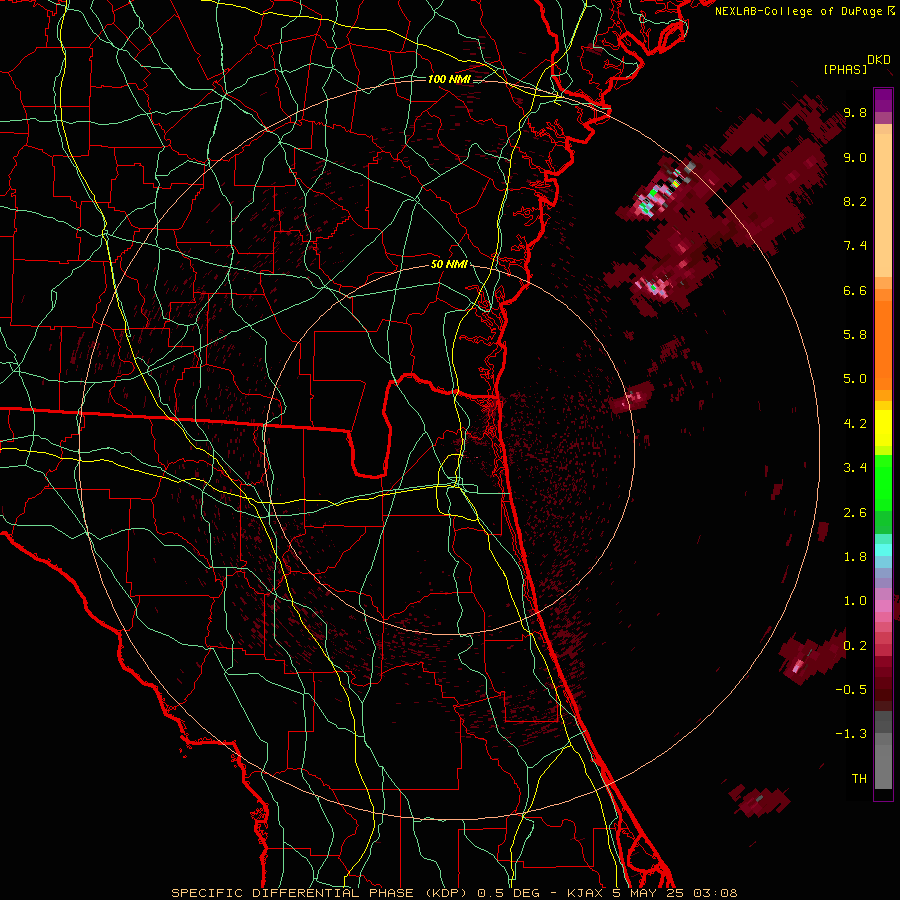Pick the dark orange band on the color bar
Screen dimensions: 900x900
[883, 345]
